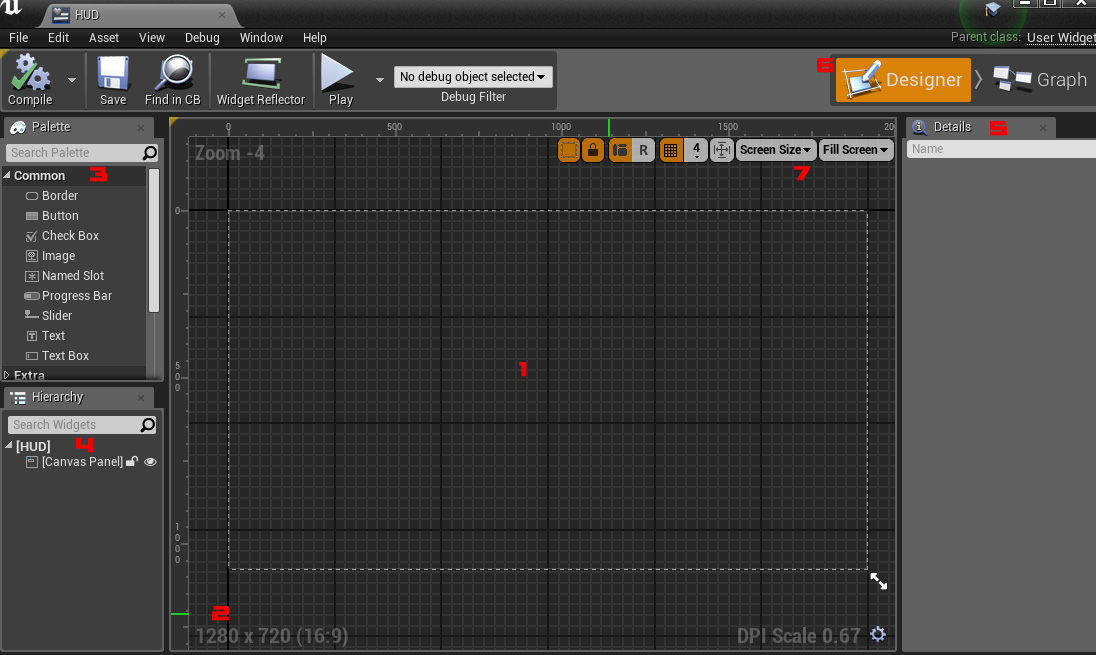Expand the Extra palette category
The image size is (1096, 655).
(7, 375)
